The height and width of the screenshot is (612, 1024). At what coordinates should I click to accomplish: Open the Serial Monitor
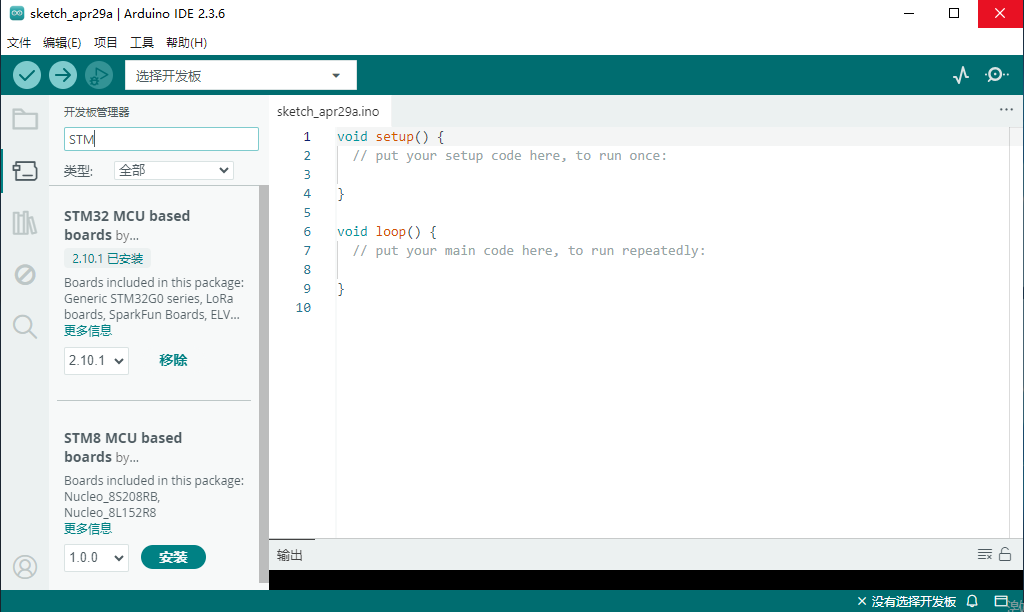(996, 75)
